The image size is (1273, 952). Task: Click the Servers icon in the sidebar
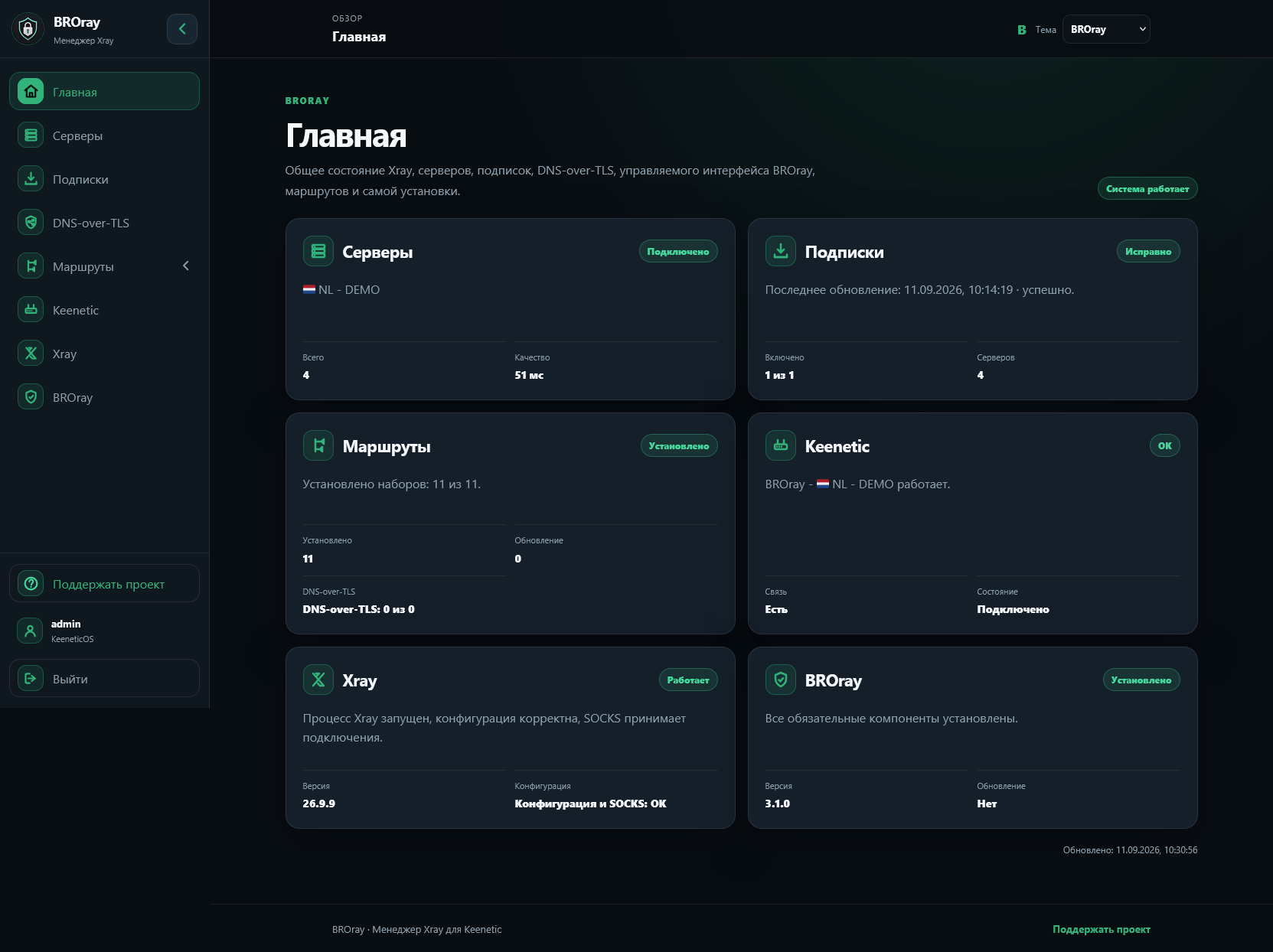31,135
